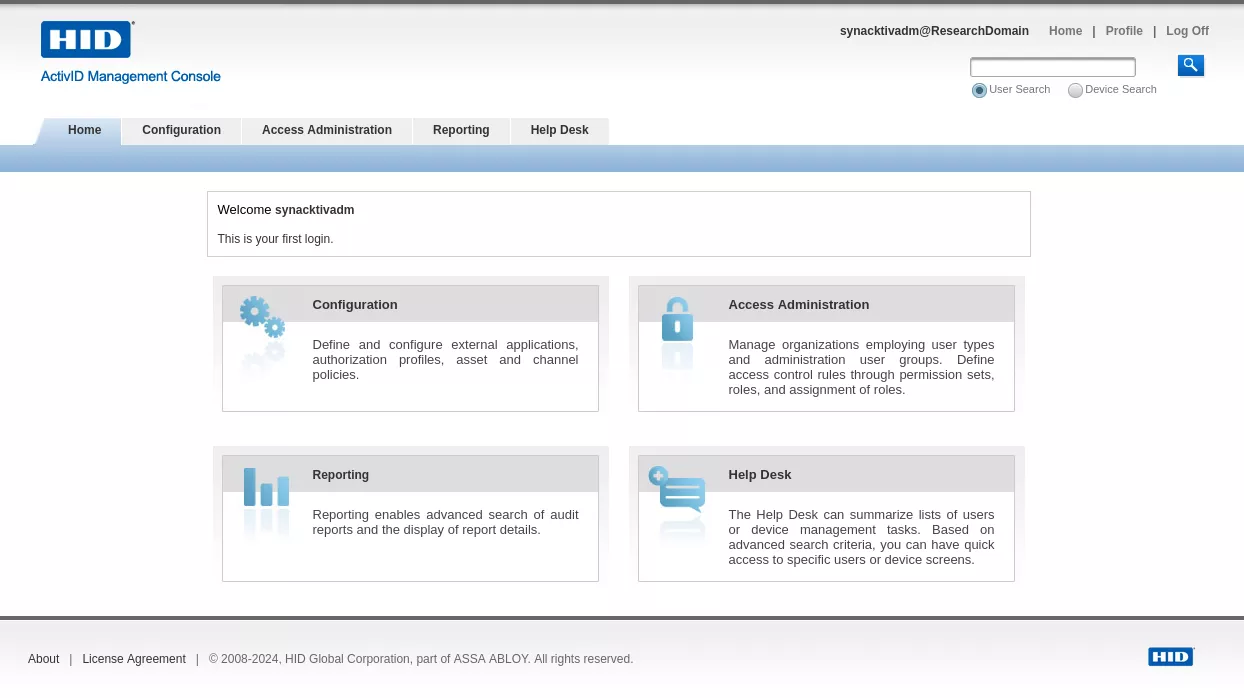Click the search magnifier icon
This screenshot has width=1244, height=698.
[1190, 65]
